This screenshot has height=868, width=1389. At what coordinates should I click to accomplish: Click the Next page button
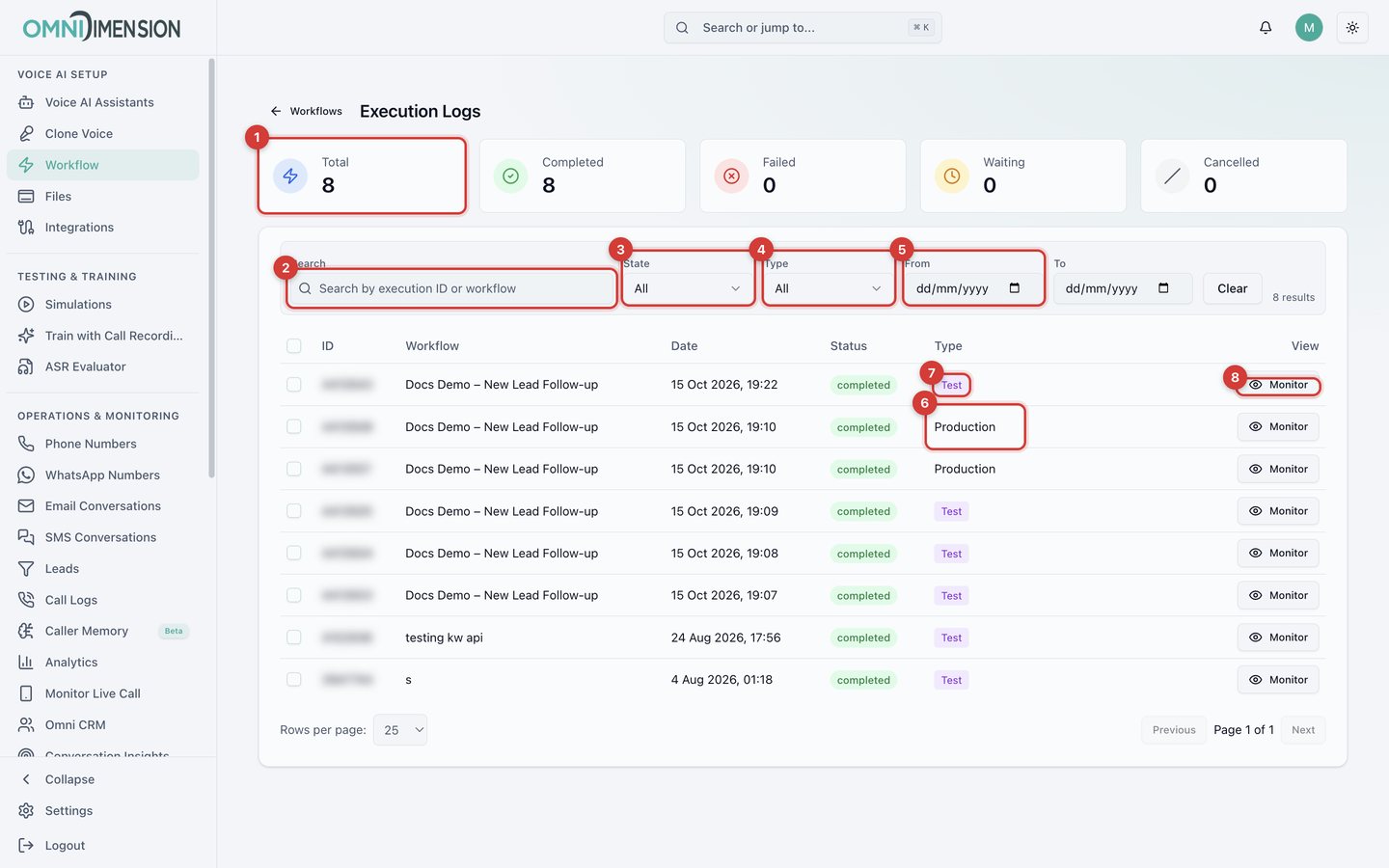click(x=1303, y=730)
